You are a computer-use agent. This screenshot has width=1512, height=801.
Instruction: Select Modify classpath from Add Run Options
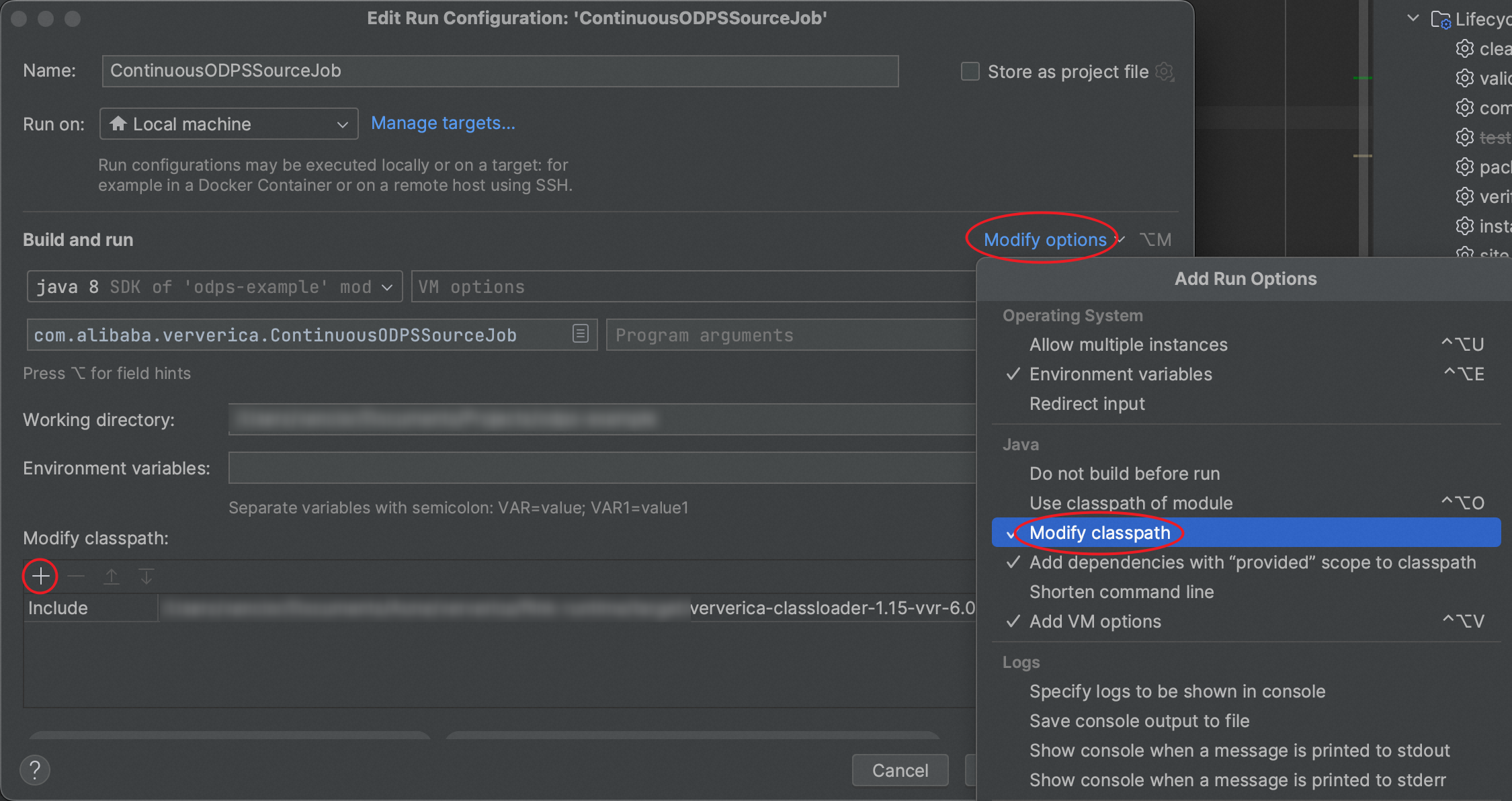click(x=1099, y=533)
